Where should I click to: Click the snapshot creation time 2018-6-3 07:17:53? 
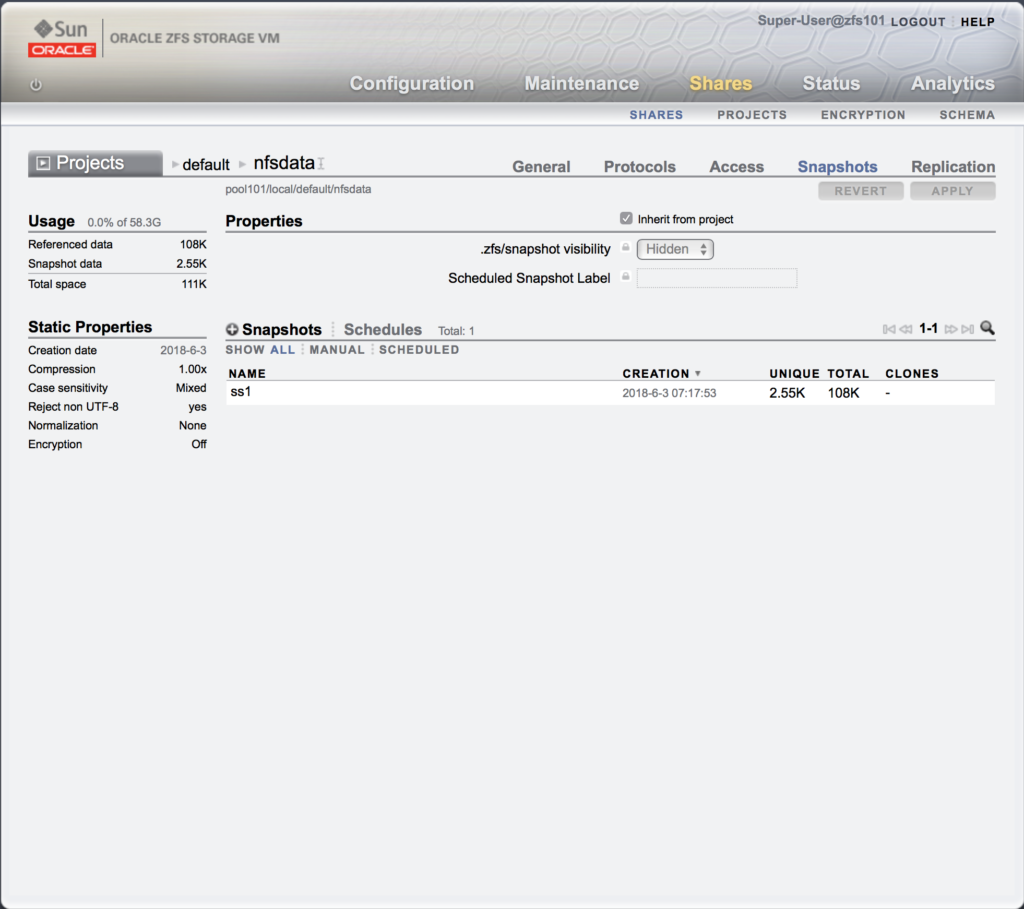(669, 393)
